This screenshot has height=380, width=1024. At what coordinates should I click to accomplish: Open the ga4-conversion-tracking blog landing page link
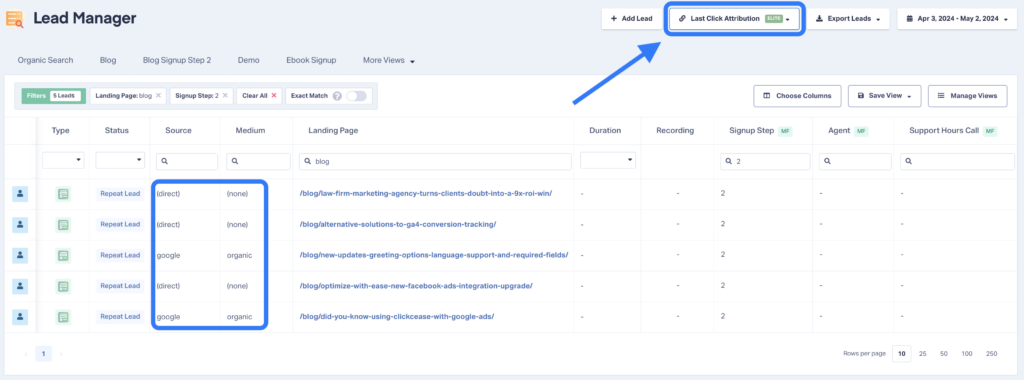398,224
